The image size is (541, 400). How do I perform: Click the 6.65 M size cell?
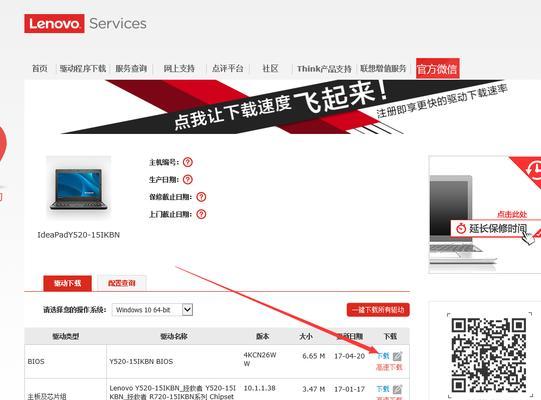314,356
